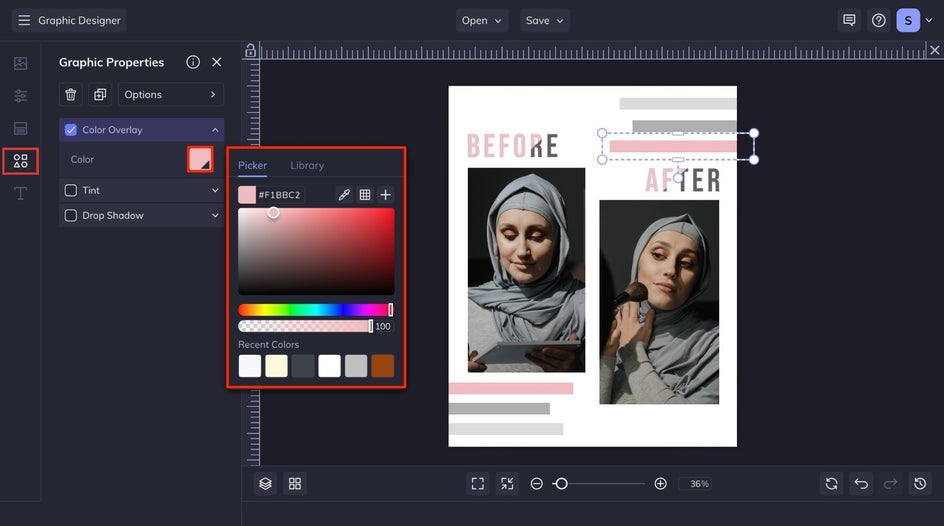The width and height of the screenshot is (944, 526).
Task: Pick the brown recent color swatch
Action: click(x=382, y=366)
